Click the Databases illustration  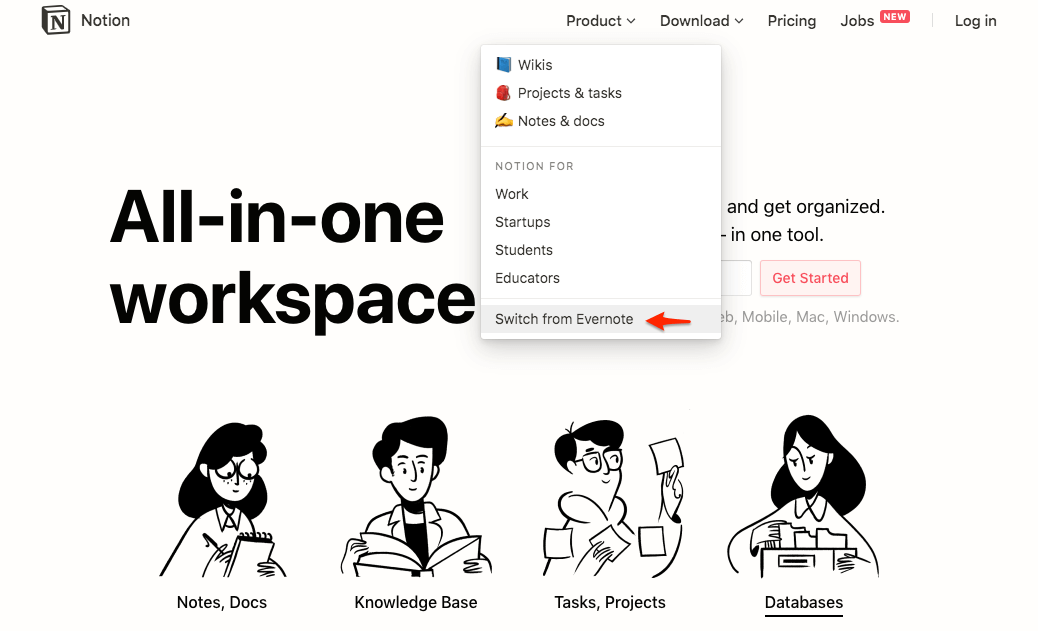(803, 496)
